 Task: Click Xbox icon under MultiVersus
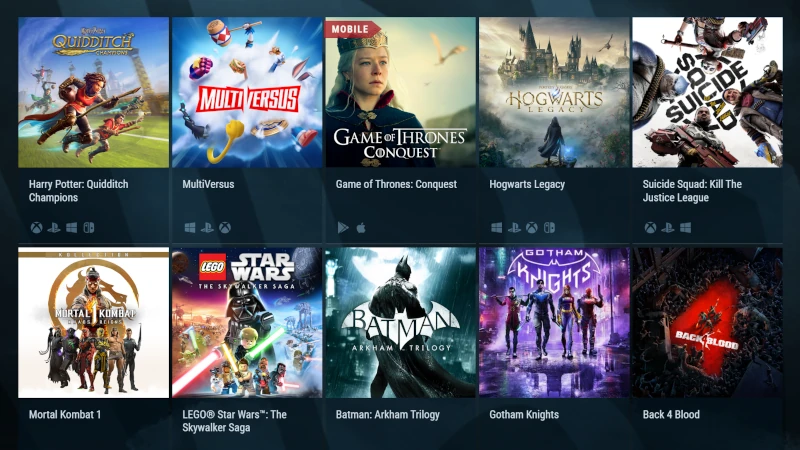[x=225, y=228]
